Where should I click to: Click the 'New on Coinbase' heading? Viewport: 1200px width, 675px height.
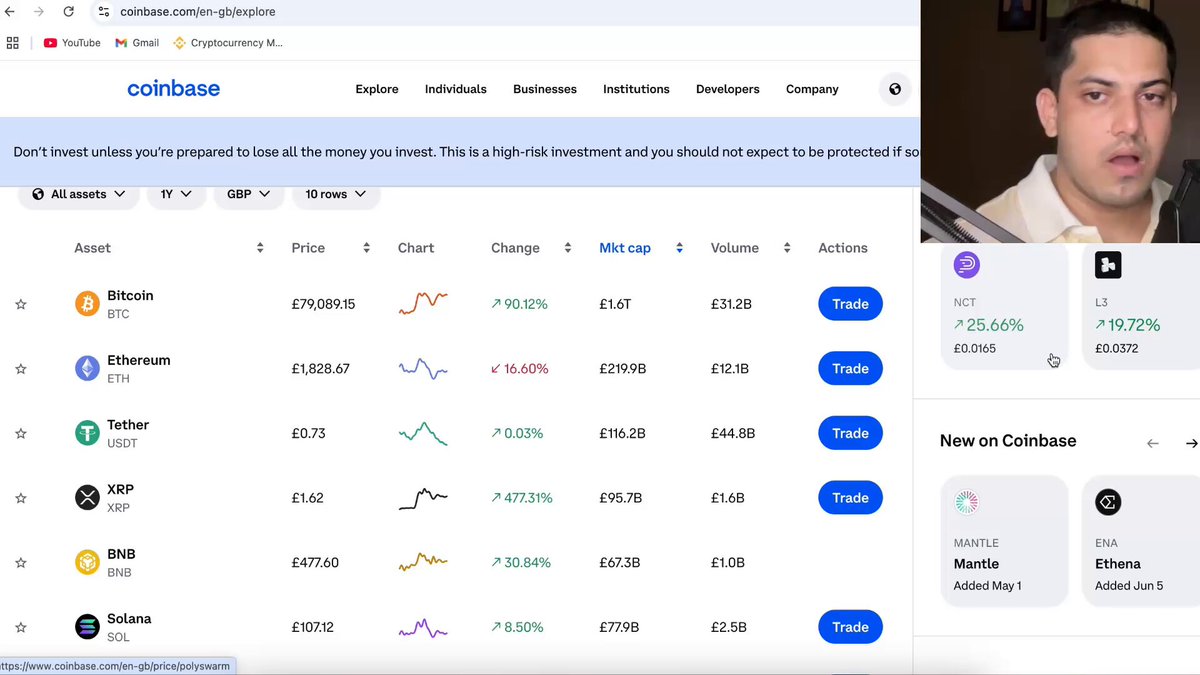tap(1008, 441)
